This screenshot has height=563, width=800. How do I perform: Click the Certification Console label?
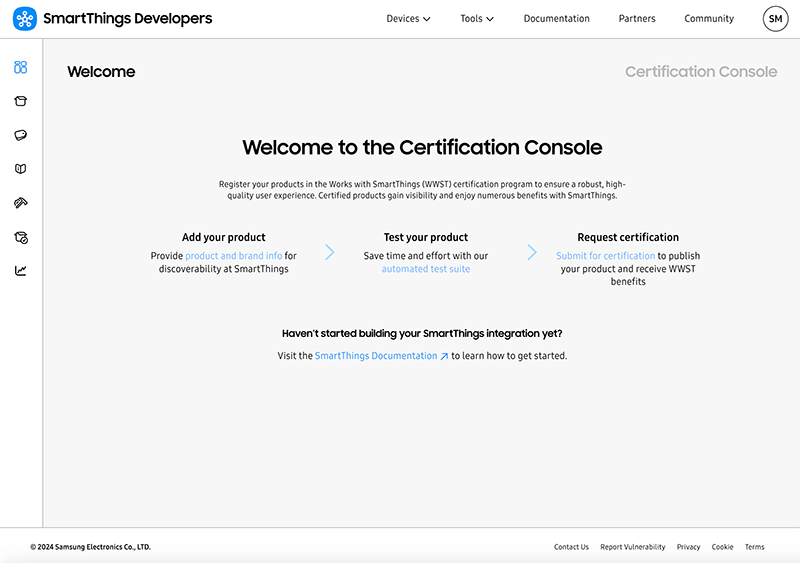point(701,71)
